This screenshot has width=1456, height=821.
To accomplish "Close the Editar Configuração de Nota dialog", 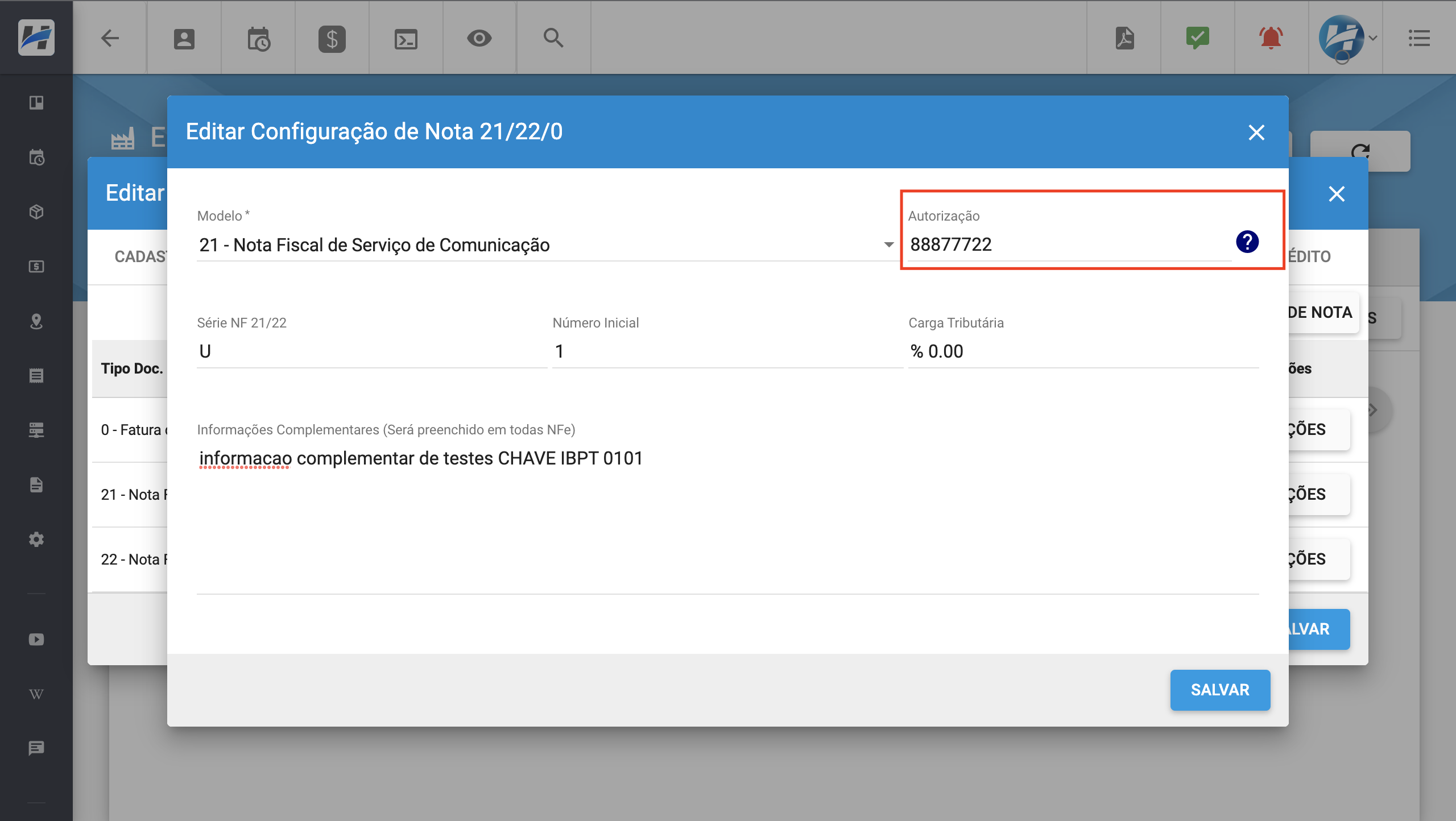I will click(1256, 132).
